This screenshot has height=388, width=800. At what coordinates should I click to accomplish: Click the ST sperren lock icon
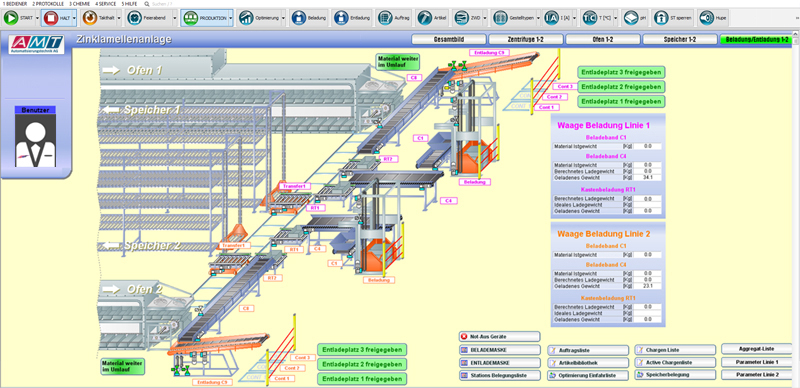pyautogui.click(x=661, y=18)
